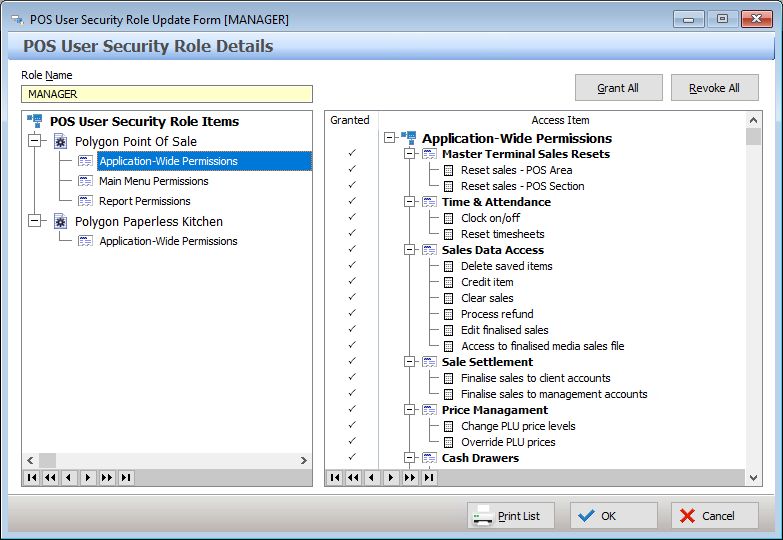Go to previous record in right access navigator
The image size is (783, 540).
(372, 478)
